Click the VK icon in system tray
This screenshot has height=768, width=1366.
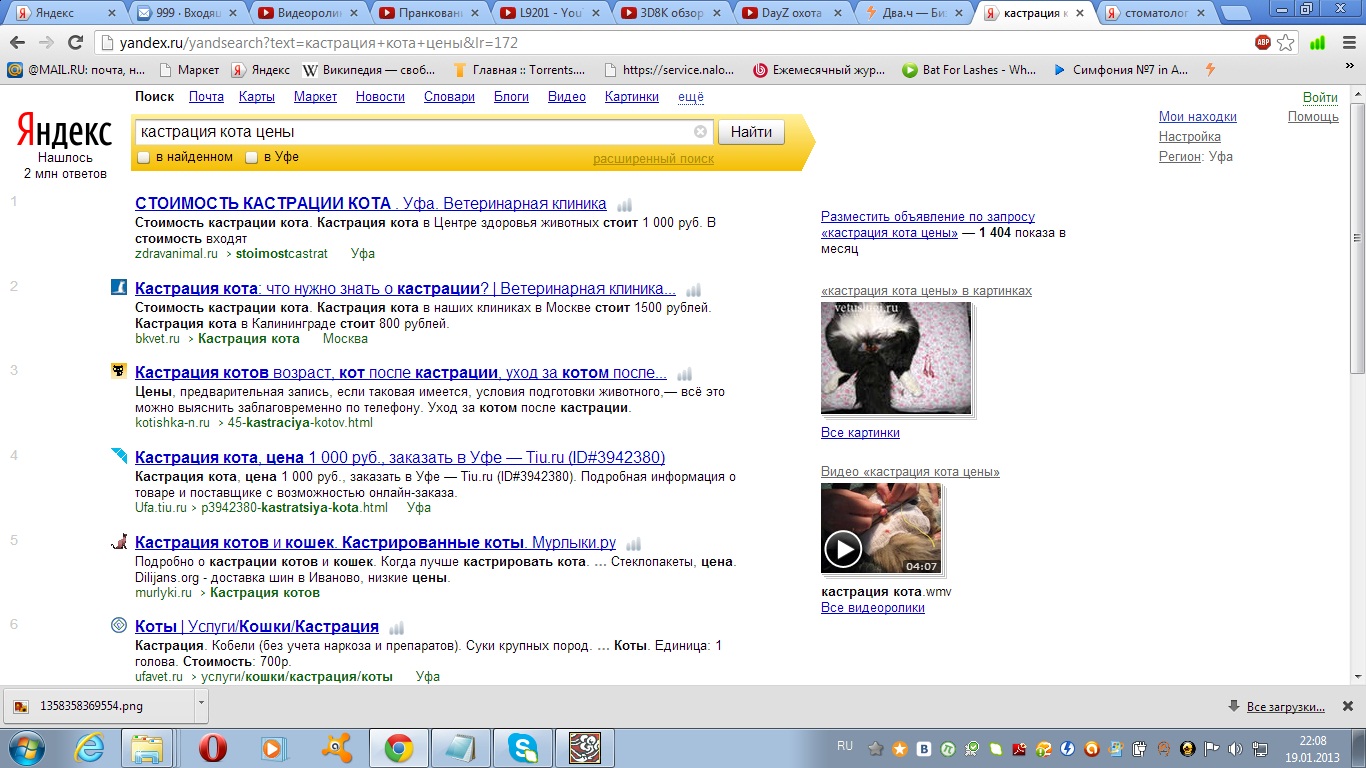click(x=924, y=748)
